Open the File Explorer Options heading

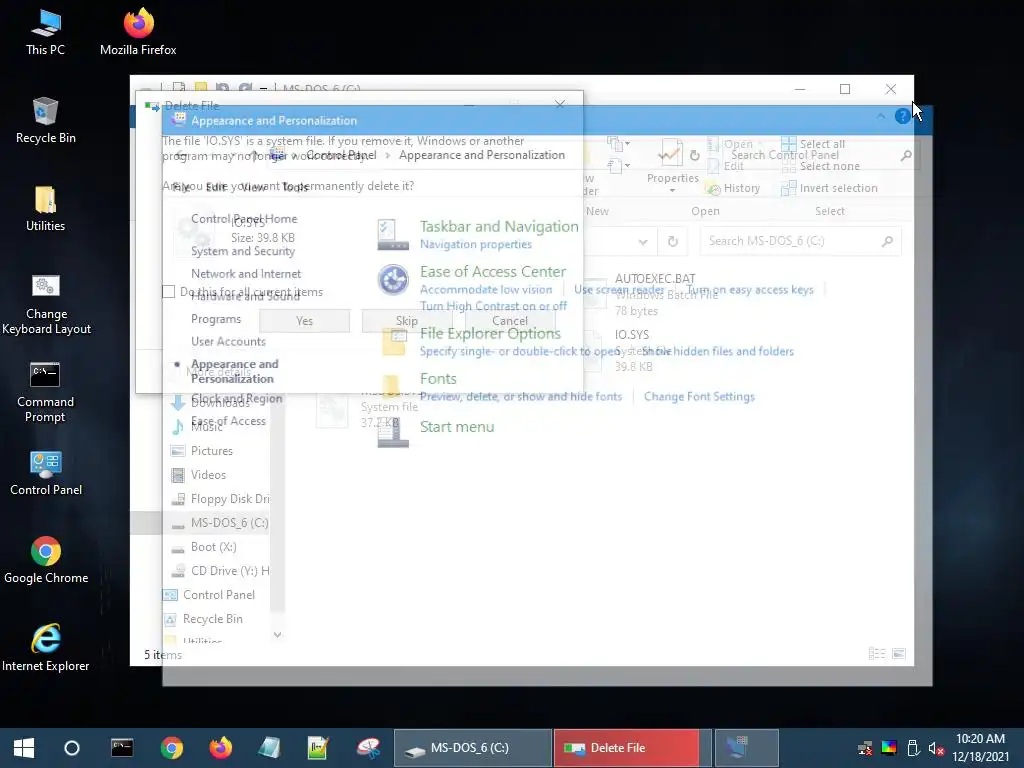[490, 334]
